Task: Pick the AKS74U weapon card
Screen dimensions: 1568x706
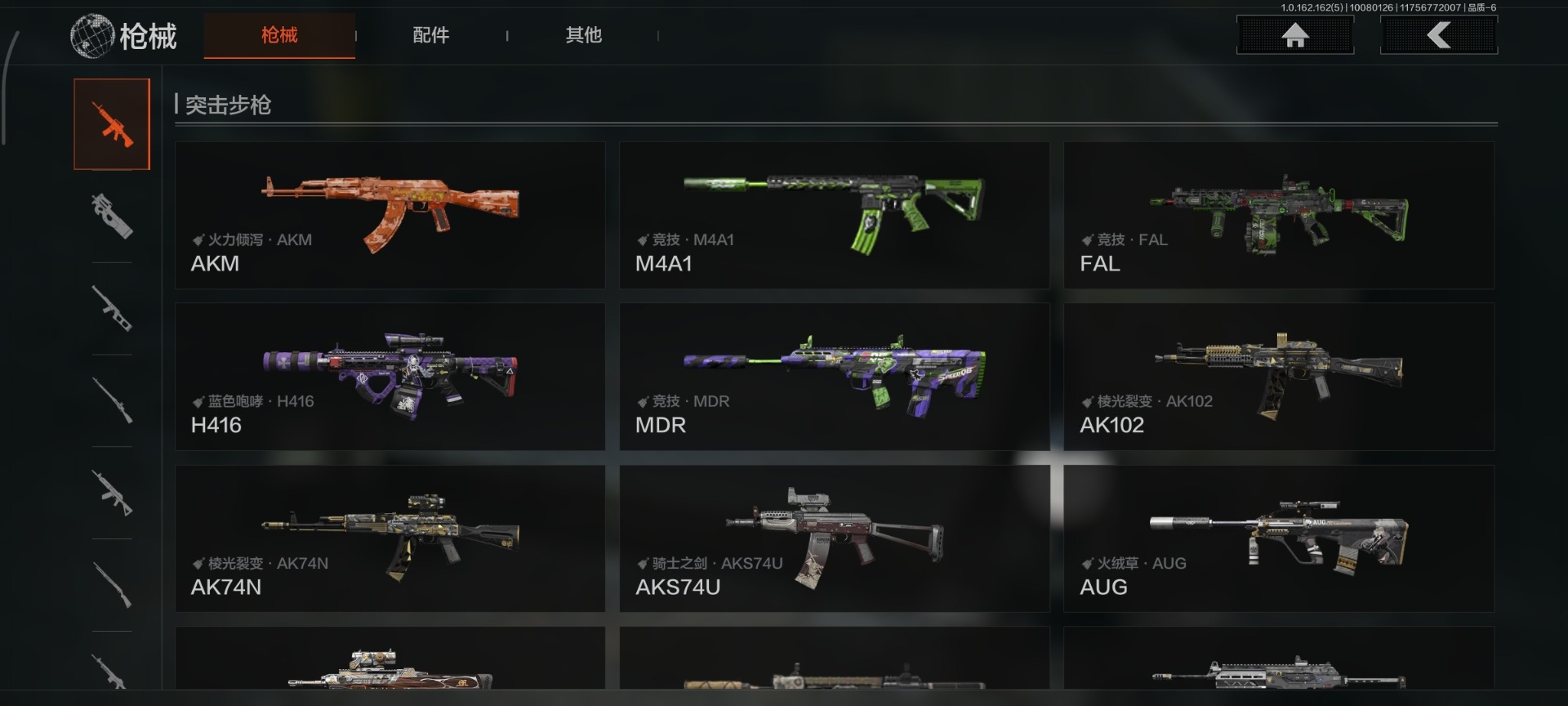Action: coord(835,538)
